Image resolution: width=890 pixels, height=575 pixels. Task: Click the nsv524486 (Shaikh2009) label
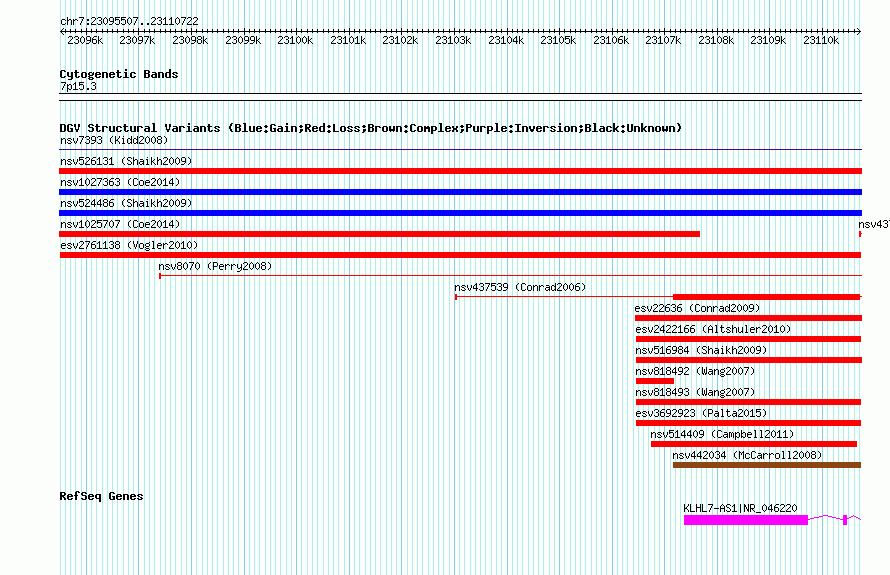(126, 203)
